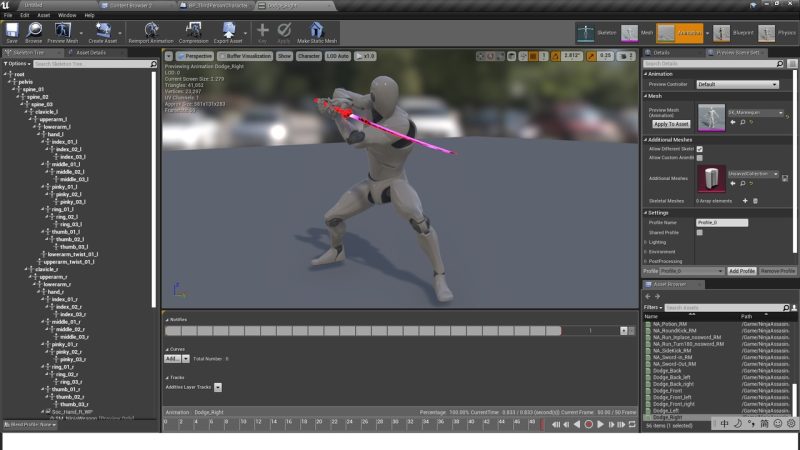This screenshot has width=800, height=450.
Task: Click the Browse magnifier icon in toolbar
Action: coord(34,31)
